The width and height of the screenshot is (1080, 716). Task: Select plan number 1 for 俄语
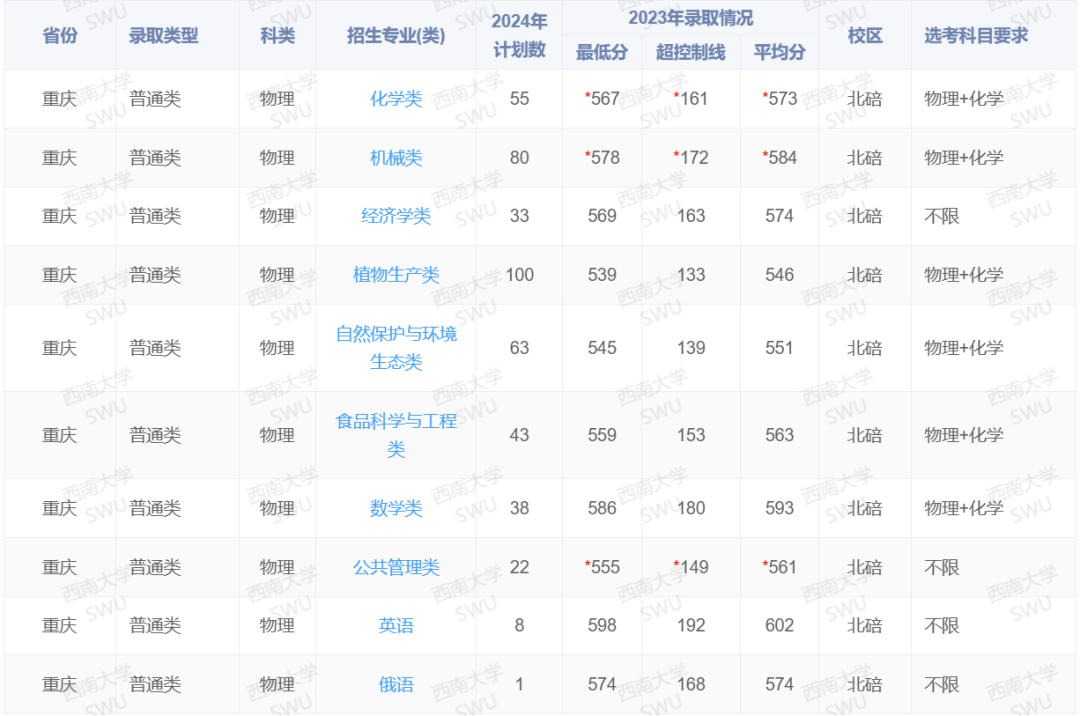[519, 684]
